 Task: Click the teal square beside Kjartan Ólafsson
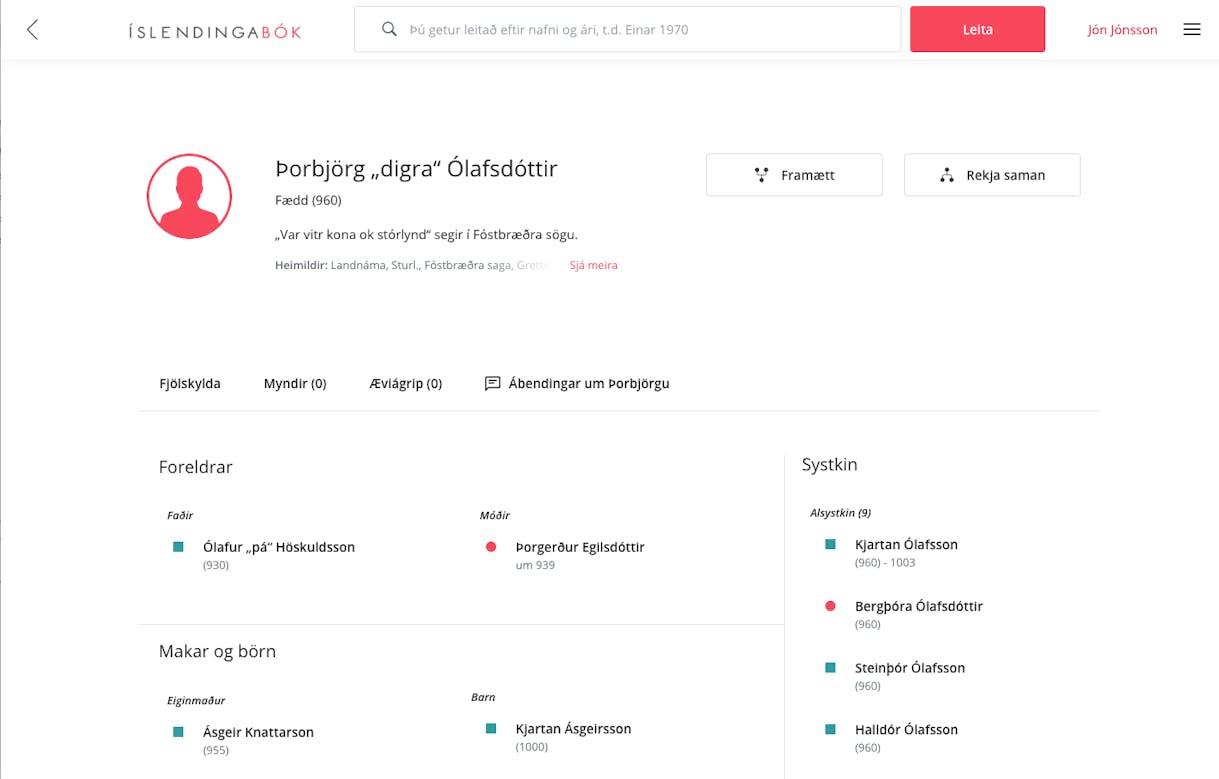tap(830, 545)
